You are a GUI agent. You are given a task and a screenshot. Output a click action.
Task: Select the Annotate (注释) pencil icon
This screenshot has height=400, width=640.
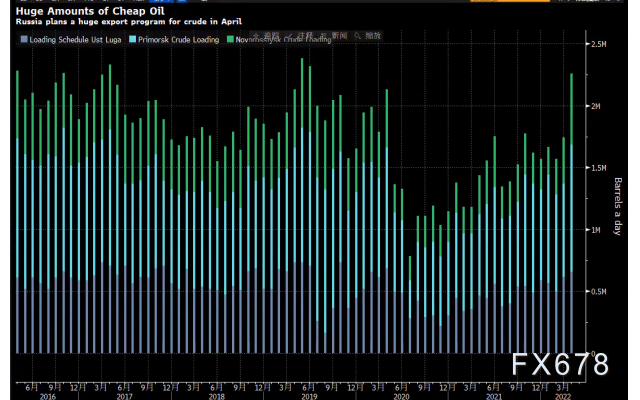(x=291, y=36)
